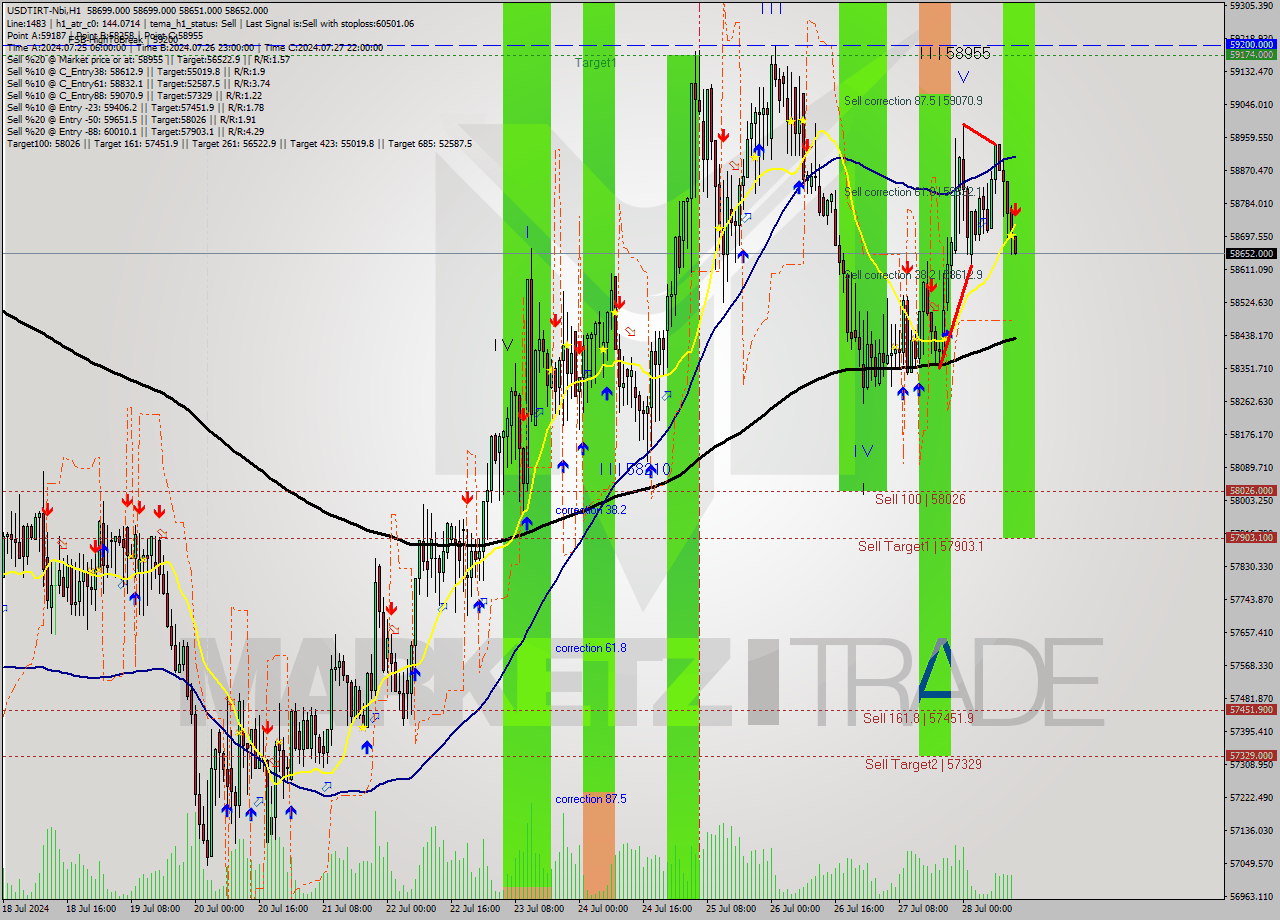Click the red 58026.000 price tag
The image size is (1280, 920).
1251,491
